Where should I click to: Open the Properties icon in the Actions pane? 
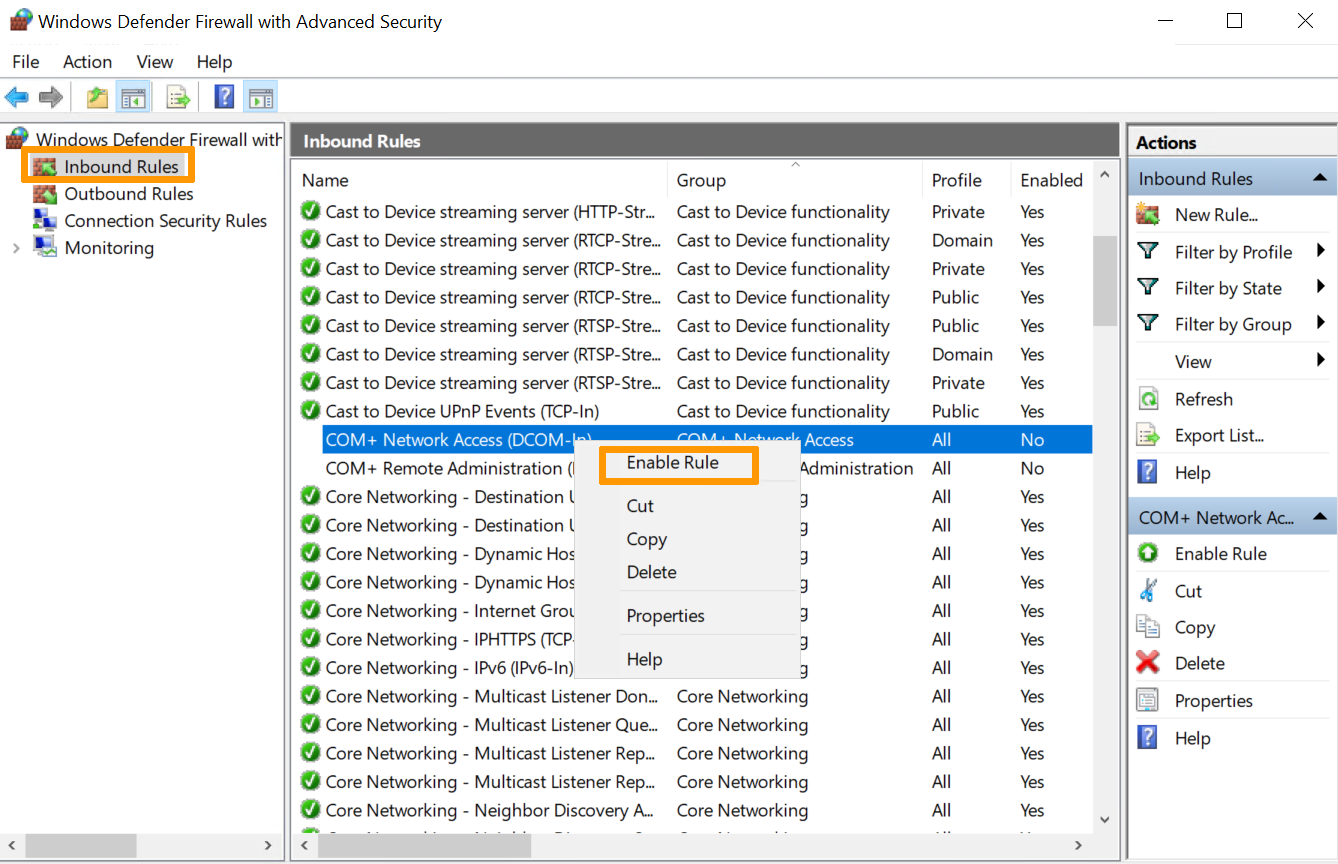pyautogui.click(x=1148, y=701)
